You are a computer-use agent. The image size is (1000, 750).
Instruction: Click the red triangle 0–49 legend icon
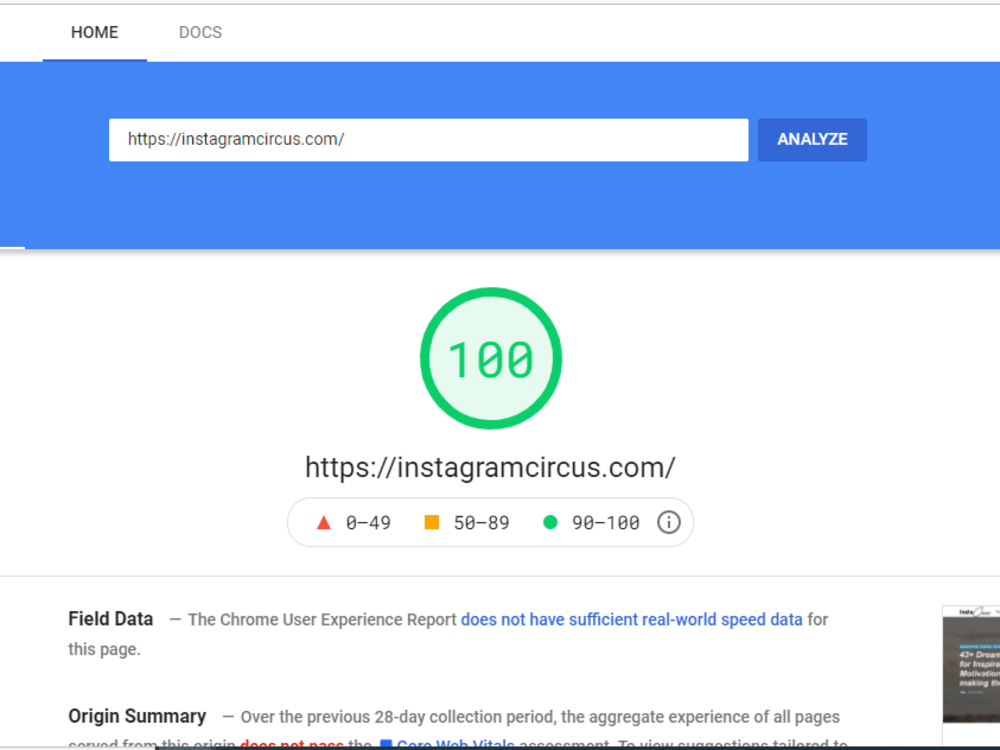tap(324, 523)
